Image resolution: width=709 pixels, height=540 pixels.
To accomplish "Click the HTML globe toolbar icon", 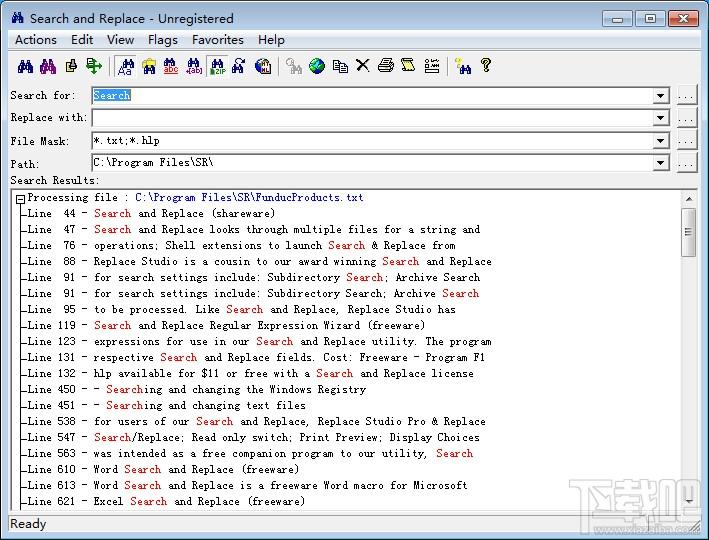I will (x=263, y=66).
